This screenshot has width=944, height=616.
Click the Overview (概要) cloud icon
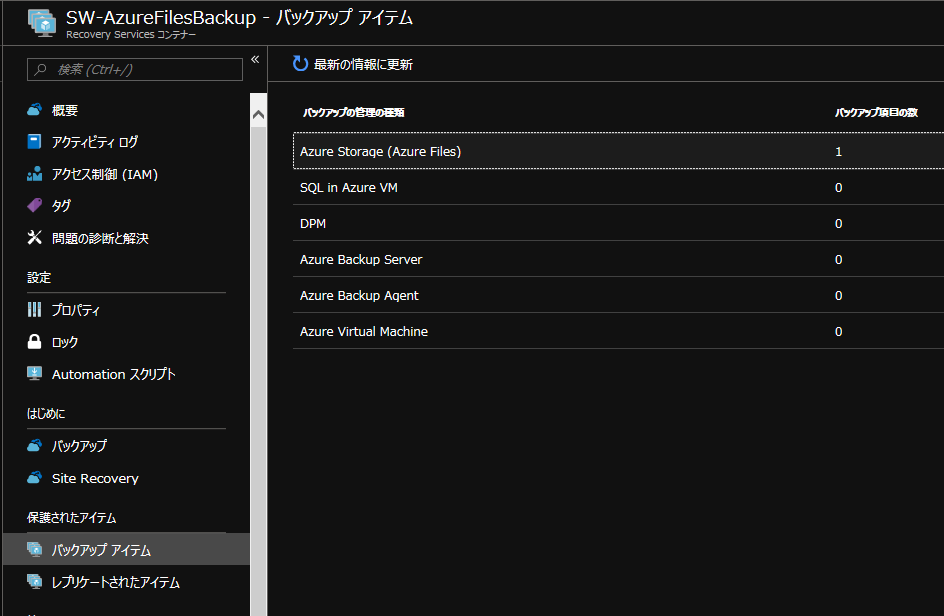click(x=35, y=110)
